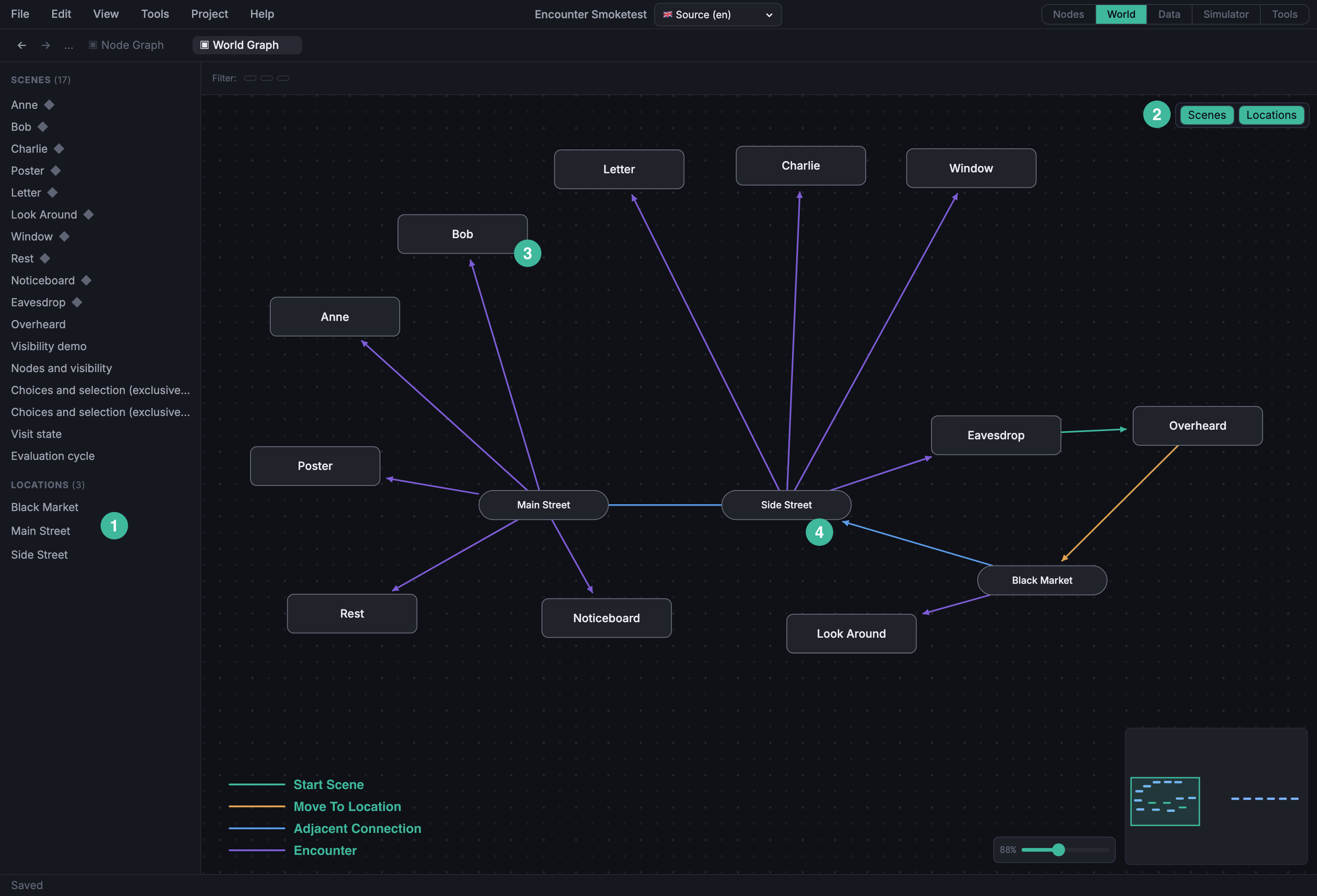Screen dimensions: 1317x896
Task: Select the Look Around scene node in graph
Action: point(851,634)
